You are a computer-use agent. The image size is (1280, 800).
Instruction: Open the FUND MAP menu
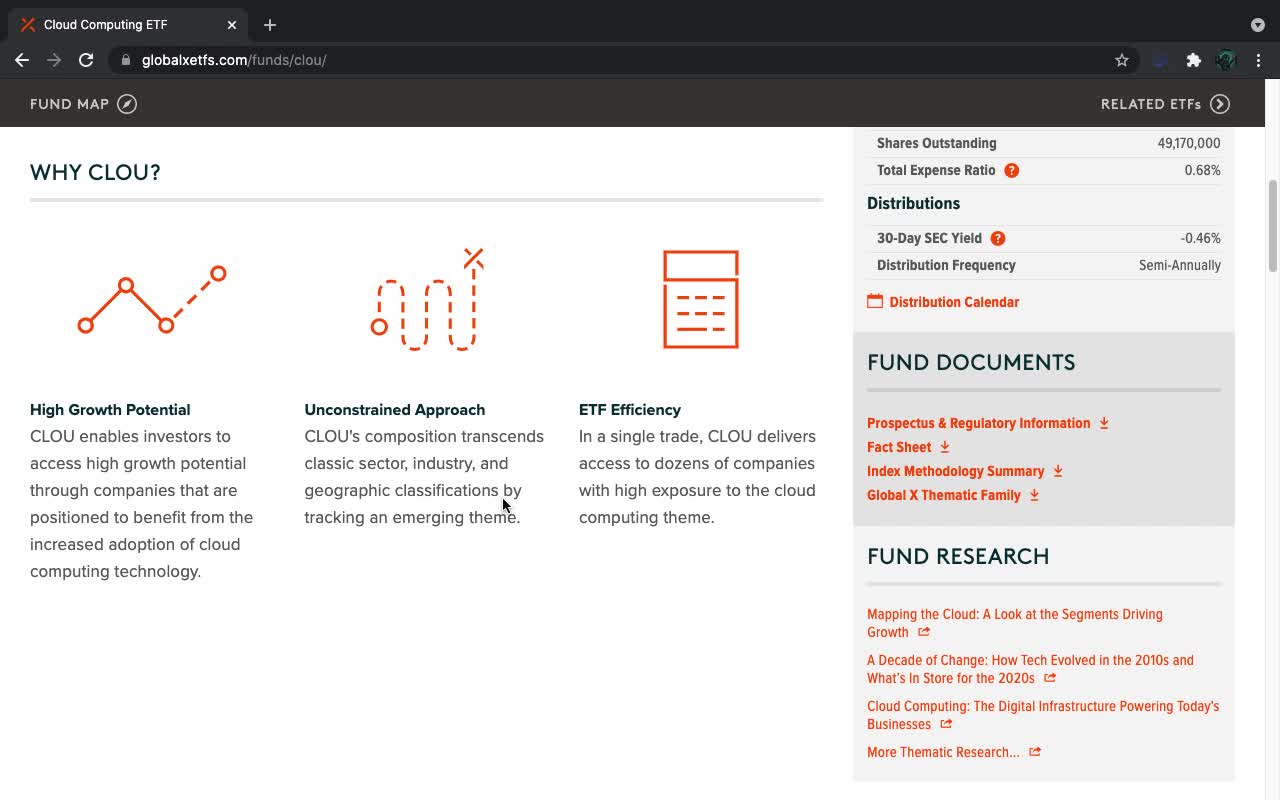83,104
